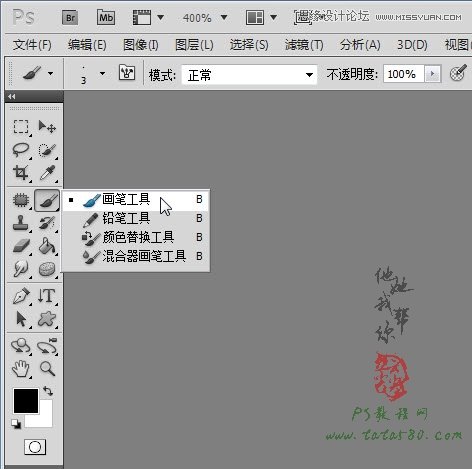
Task: Select the Quick Selection tool
Action: click(x=47, y=150)
